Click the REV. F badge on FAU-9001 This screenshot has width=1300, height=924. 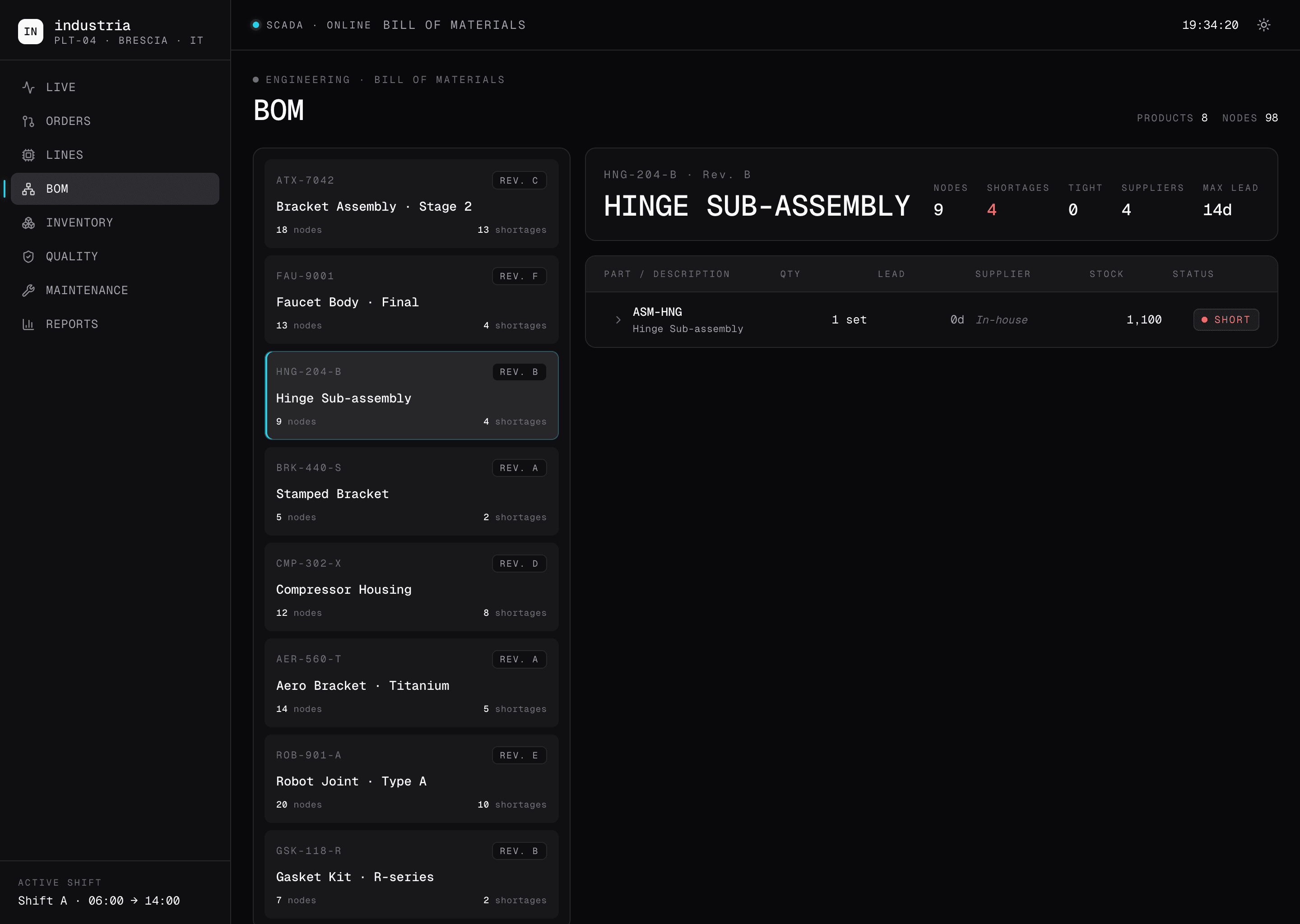[x=519, y=276]
